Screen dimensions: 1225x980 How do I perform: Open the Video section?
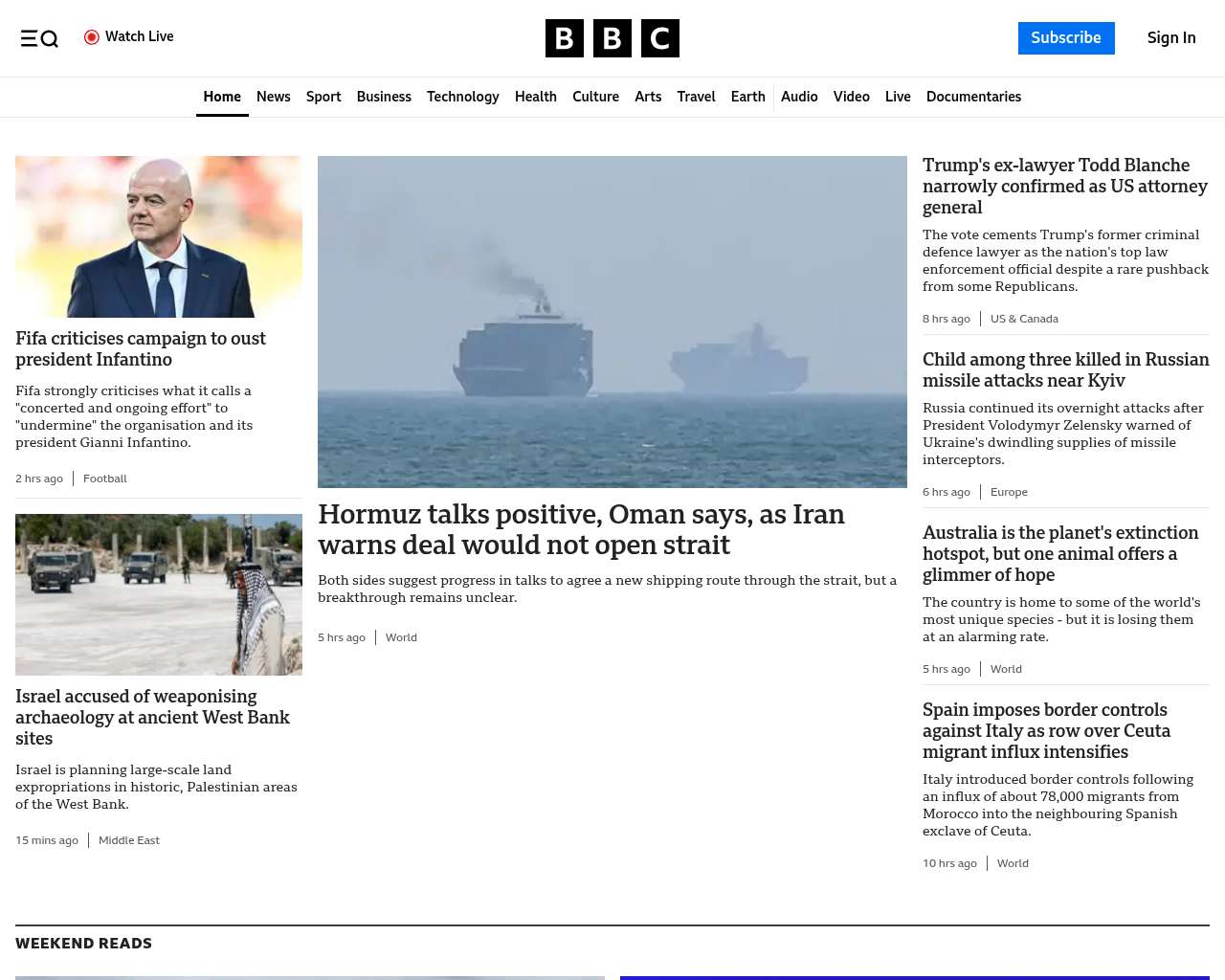point(852,97)
